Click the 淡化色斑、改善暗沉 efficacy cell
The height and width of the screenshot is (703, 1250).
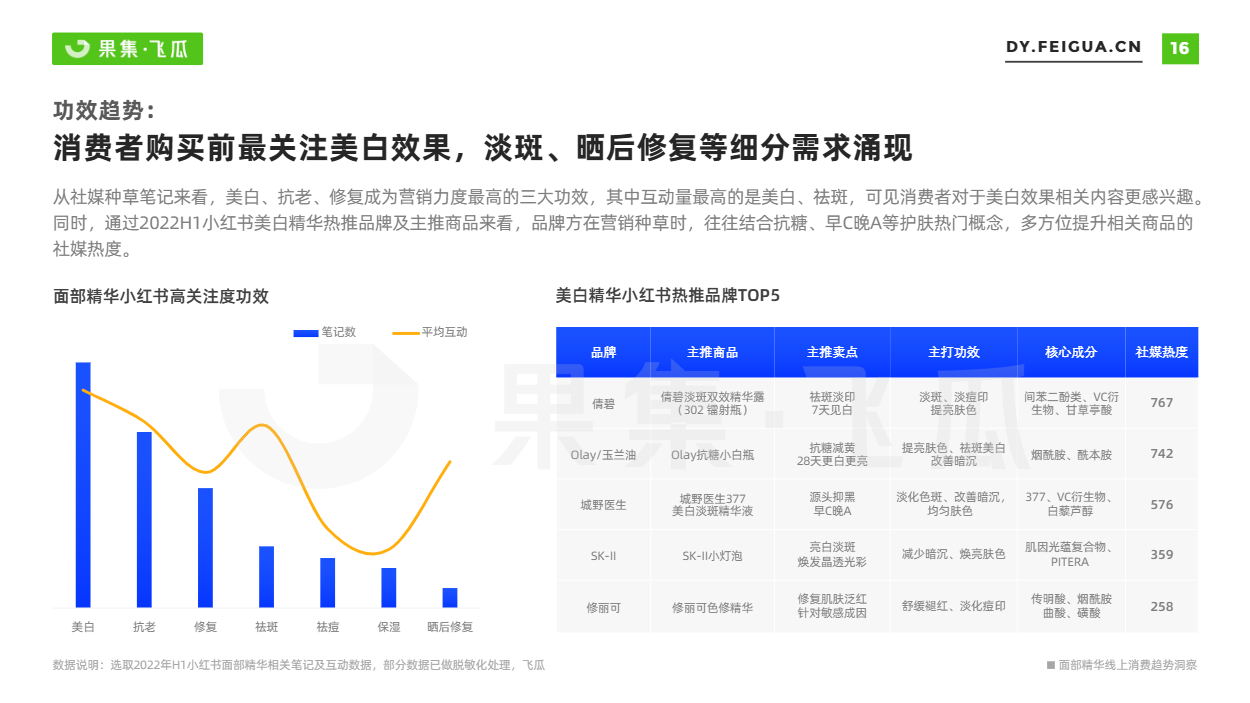[953, 505]
